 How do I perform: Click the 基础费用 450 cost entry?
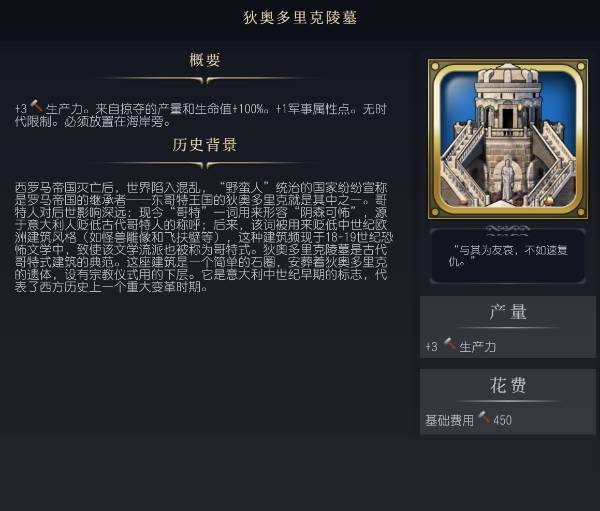(468, 420)
